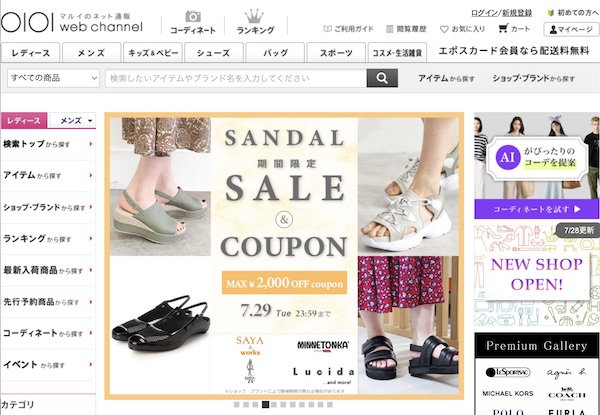This screenshot has height=415, width=600.
Task: Open the コスメ・生活雑貨 navigation tab
Action: click(x=397, y=53)
